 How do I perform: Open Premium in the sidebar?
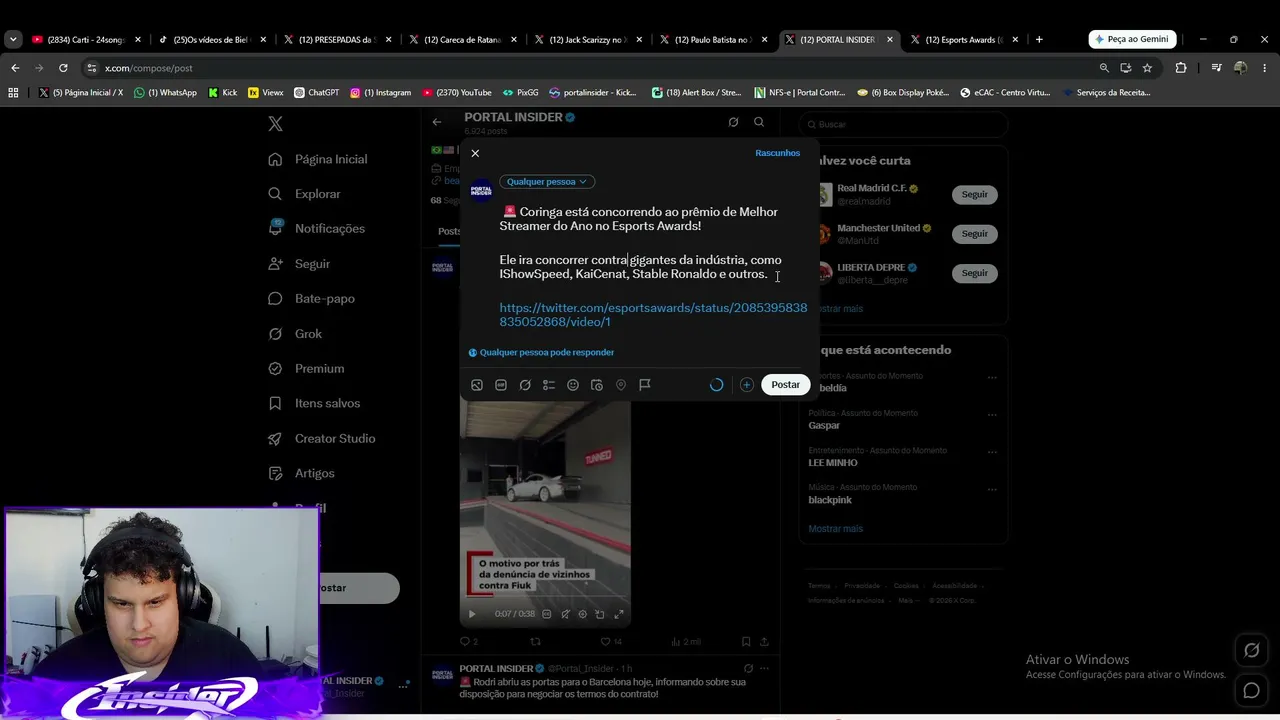[x=307, y=369]
